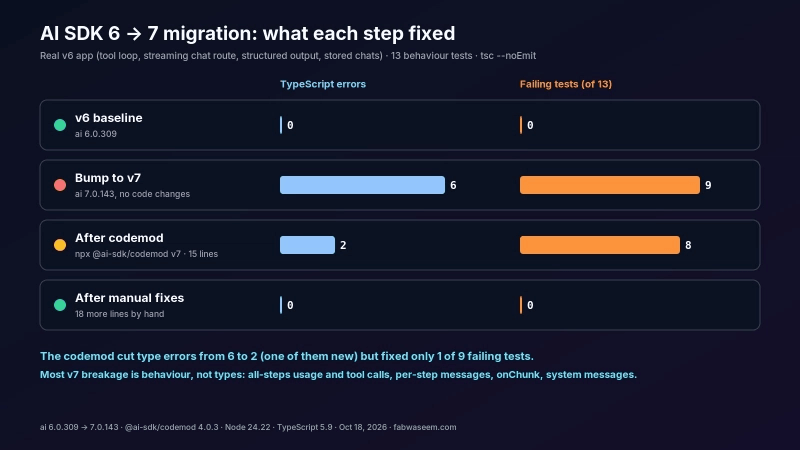Click the TypeScript errors column header
800x450 pixels.
point(323,84)
